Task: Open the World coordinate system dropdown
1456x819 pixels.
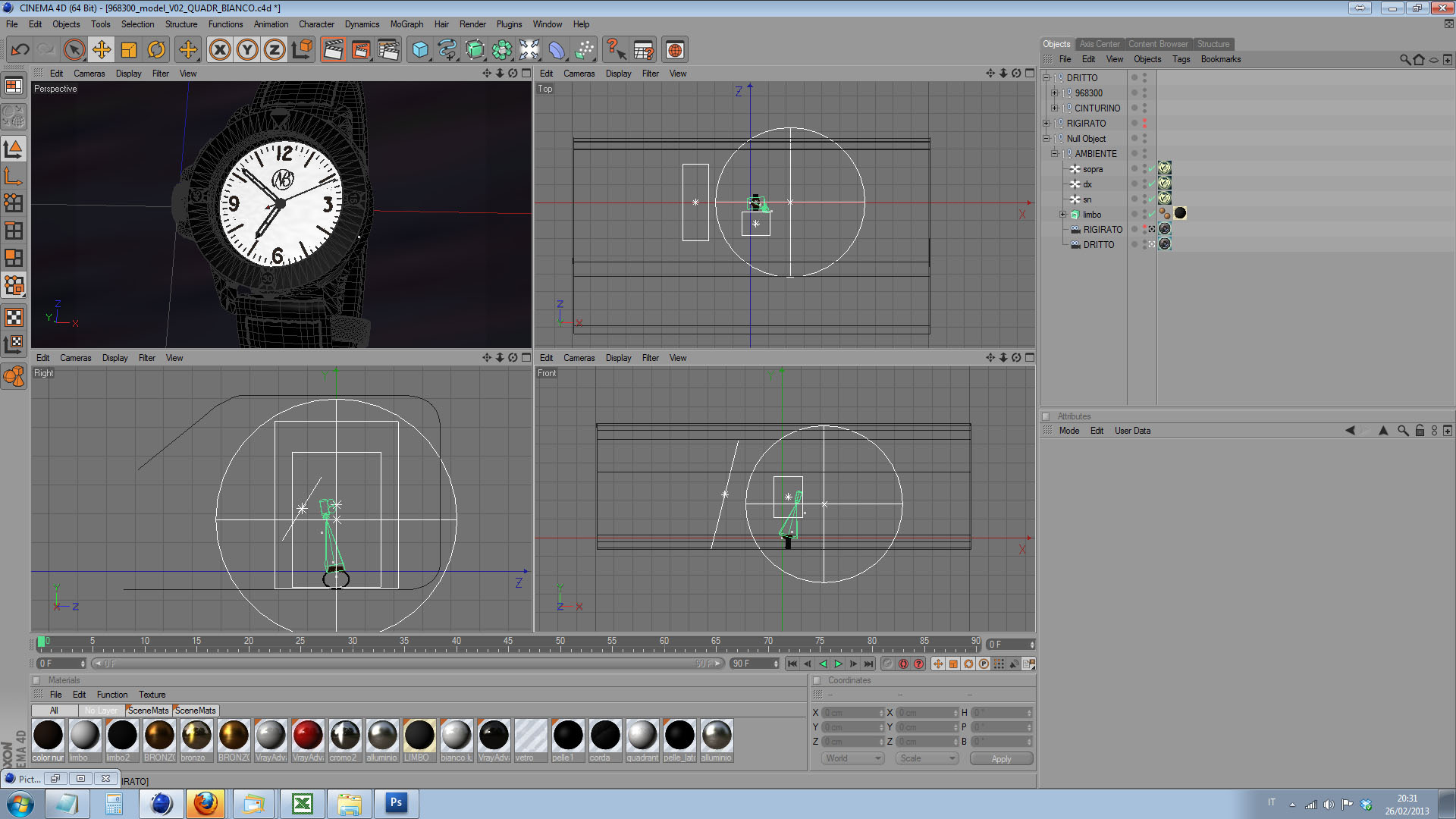Action: [853, 758]
